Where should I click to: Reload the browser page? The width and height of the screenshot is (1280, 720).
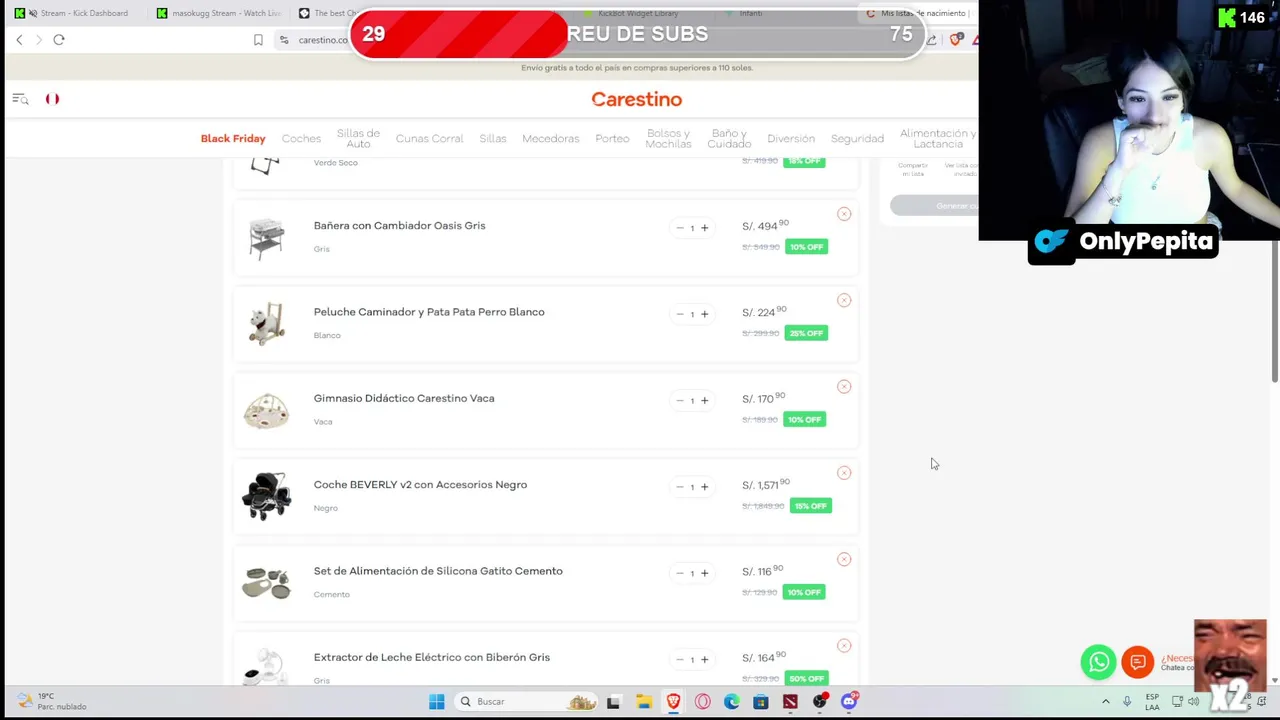point(59,40)
